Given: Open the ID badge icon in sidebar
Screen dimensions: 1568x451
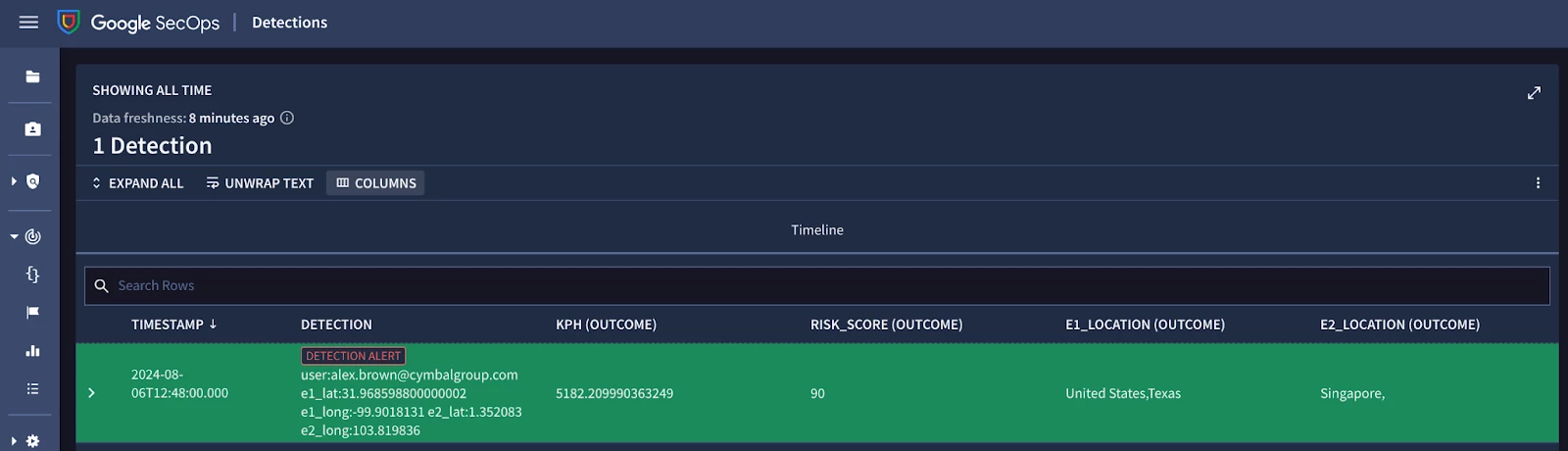Looking at the screenshot, I should [x=32, y=128].
